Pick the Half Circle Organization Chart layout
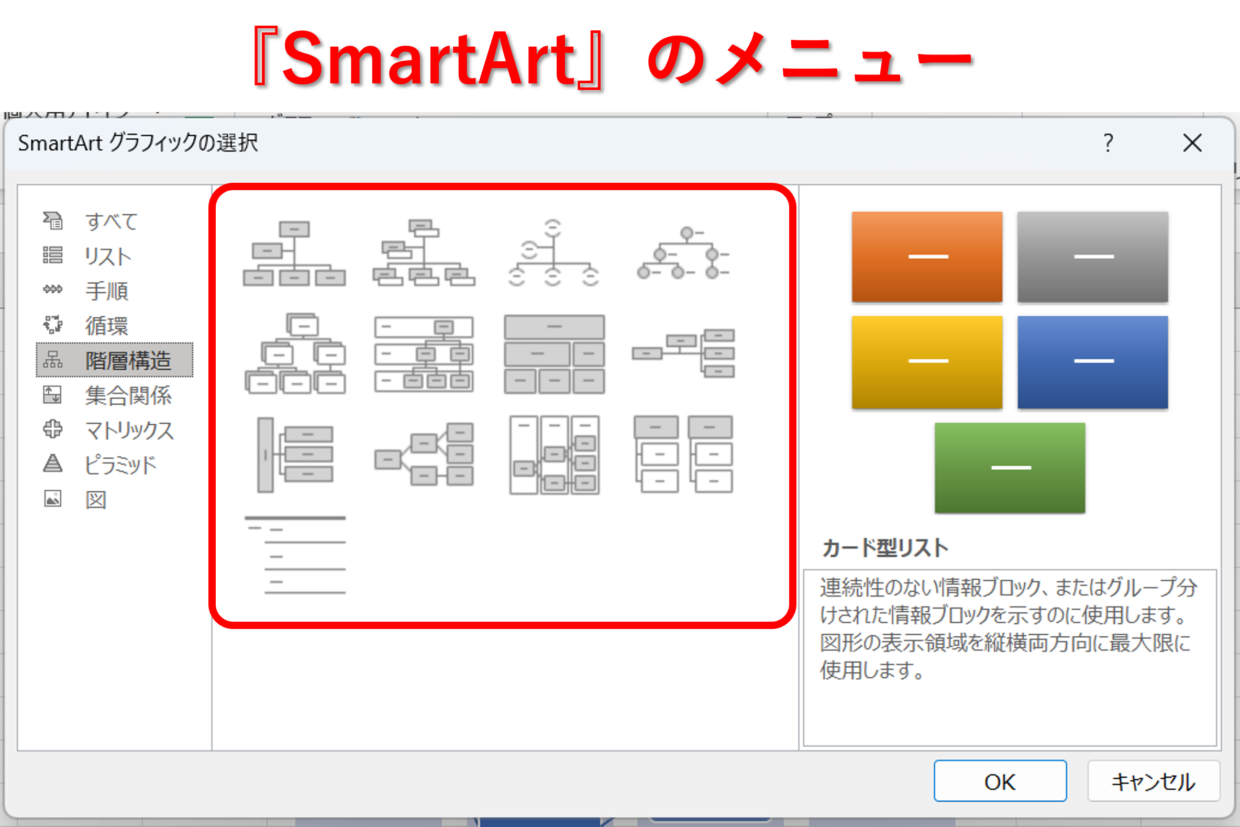The image size is (1240, 827). pyautogui.click(x=554, y=254)
